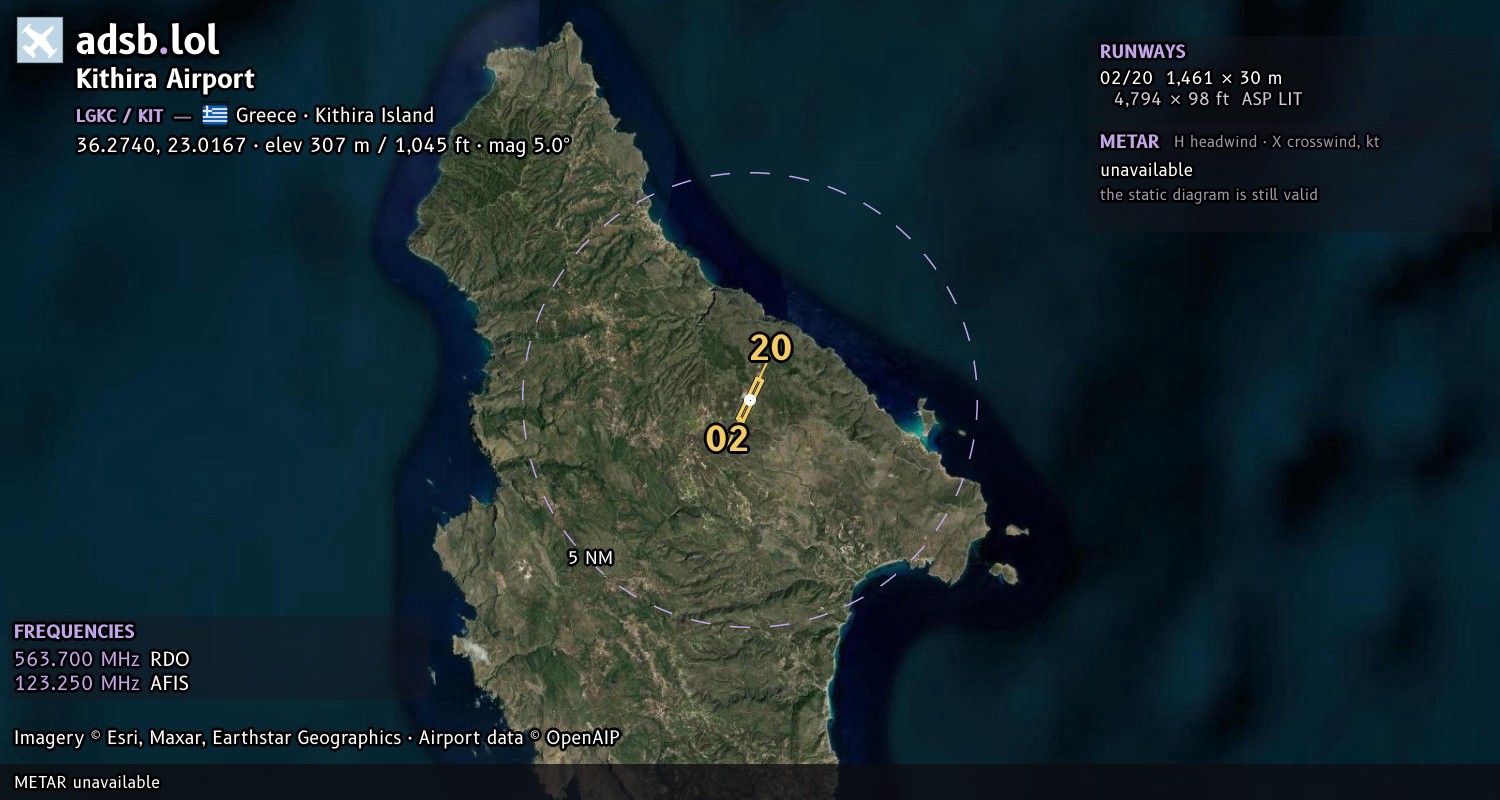
Task: Click the "Greece · Kithira Island" location text
Action: 335,115
